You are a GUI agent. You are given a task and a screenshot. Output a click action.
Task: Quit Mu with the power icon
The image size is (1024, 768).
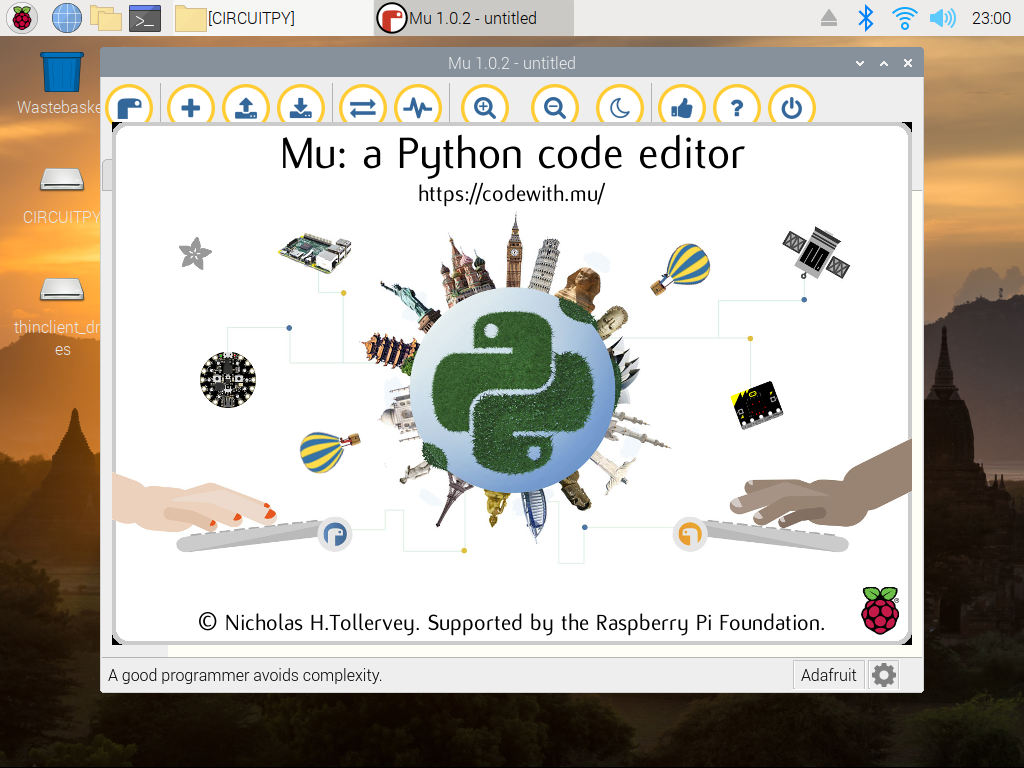click(x=792, y=104)
